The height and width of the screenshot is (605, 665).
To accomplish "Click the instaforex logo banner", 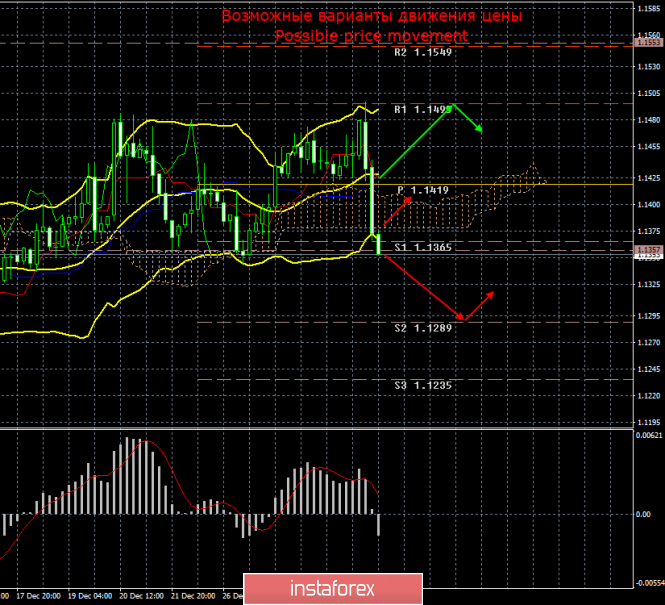I will click(x=333, y=589).
